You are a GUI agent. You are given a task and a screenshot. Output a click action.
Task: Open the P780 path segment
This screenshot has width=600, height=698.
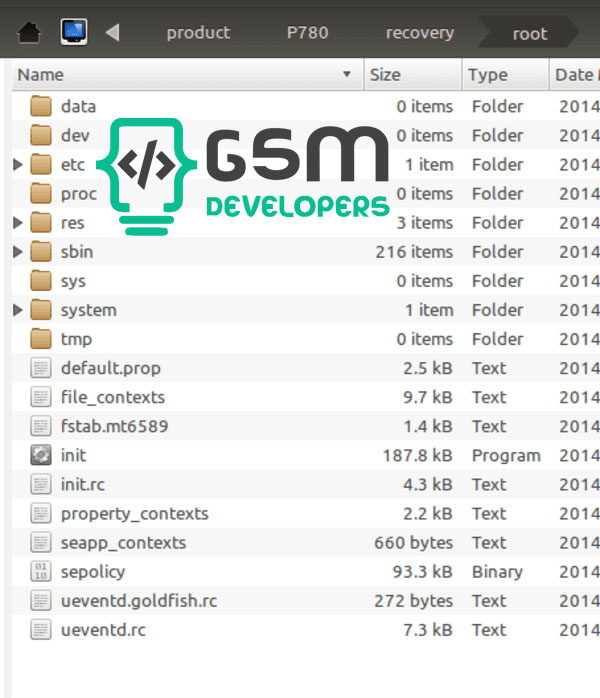pyautogui.click(x=308, y=32)
